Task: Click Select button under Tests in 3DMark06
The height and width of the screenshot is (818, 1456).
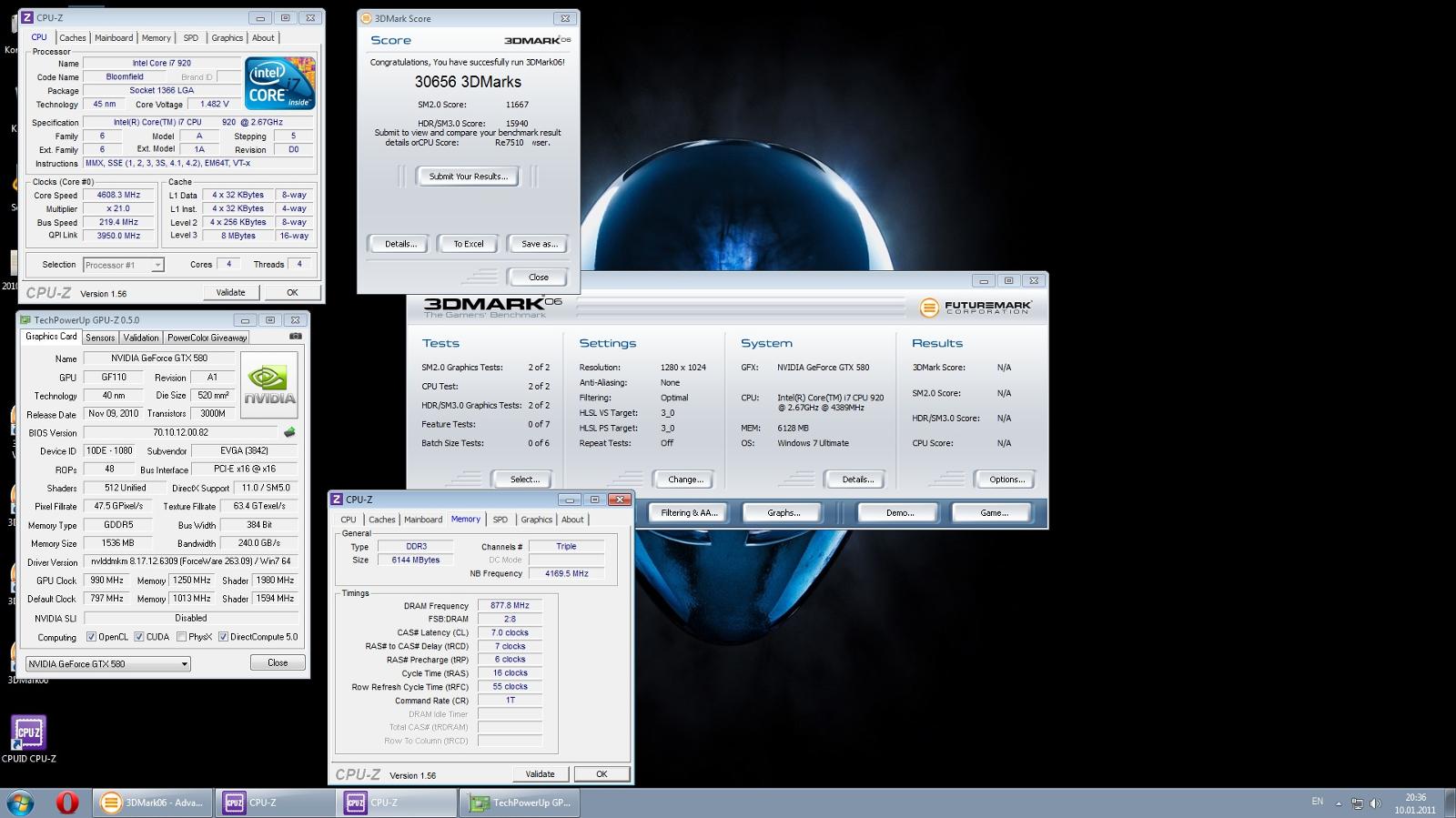Action: point(524,480)
